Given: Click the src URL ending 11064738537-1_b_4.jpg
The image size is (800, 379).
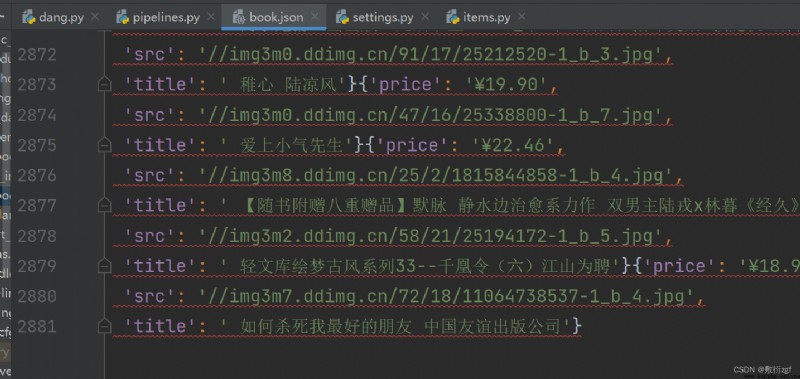Looking at the screenshot, I should (447, 296).
